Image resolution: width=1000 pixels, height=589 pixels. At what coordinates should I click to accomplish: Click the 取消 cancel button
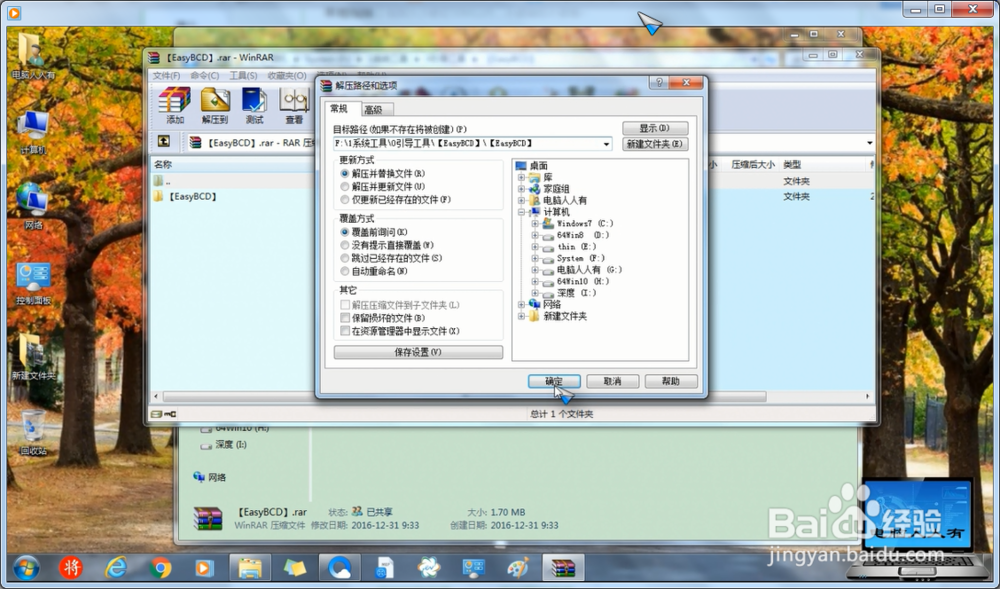612,381
